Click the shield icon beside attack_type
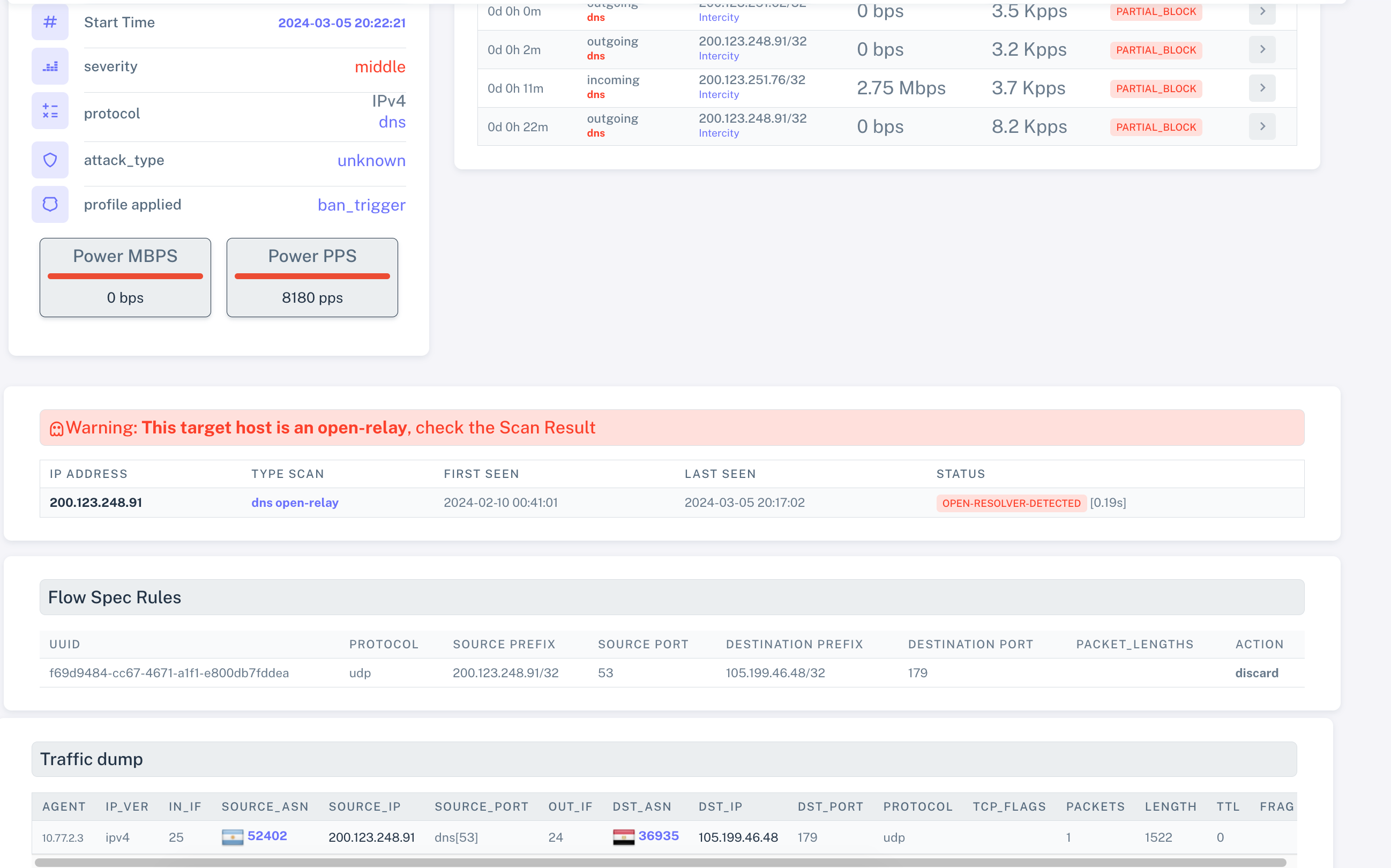1391x868 pixels. click(x=50, y=160)
